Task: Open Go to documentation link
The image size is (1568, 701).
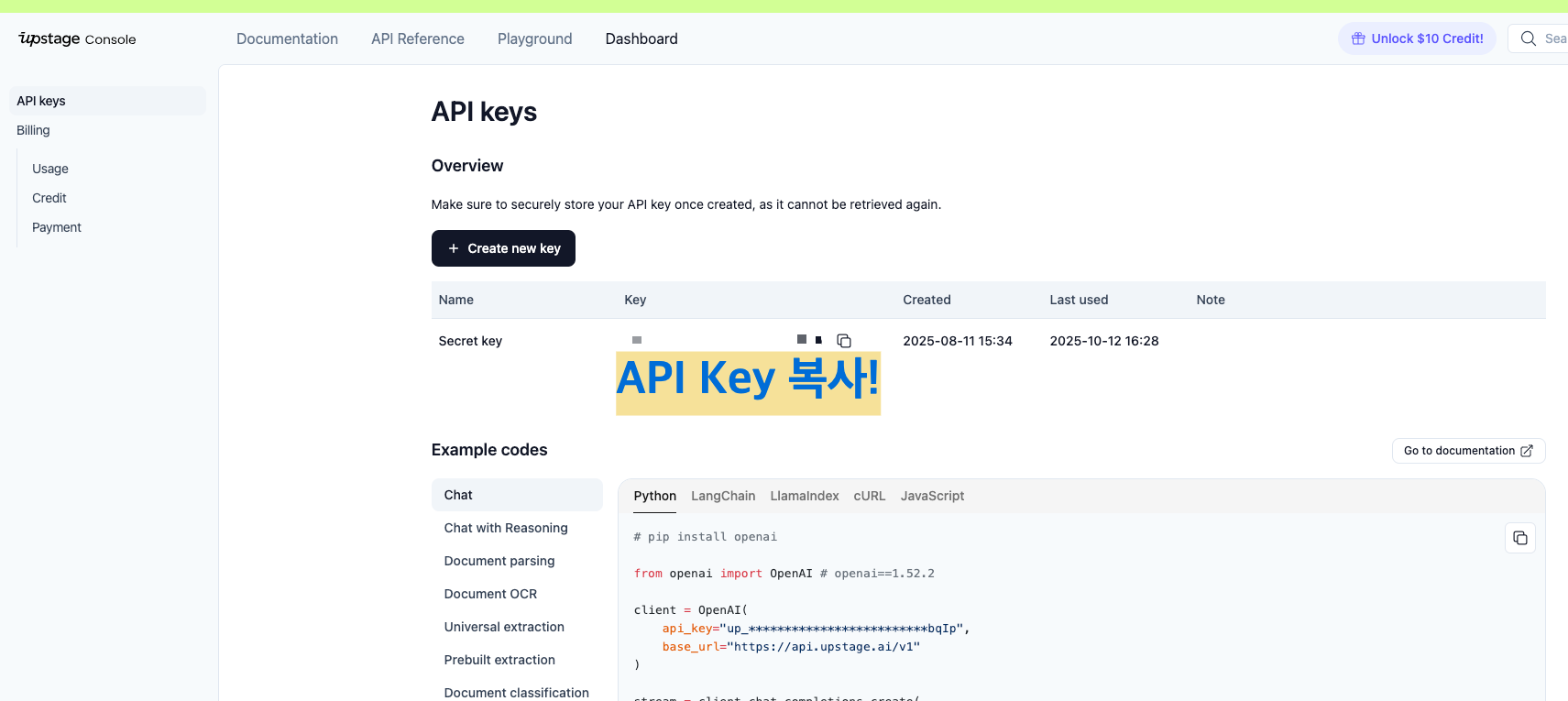Action: coord(1468,451)
